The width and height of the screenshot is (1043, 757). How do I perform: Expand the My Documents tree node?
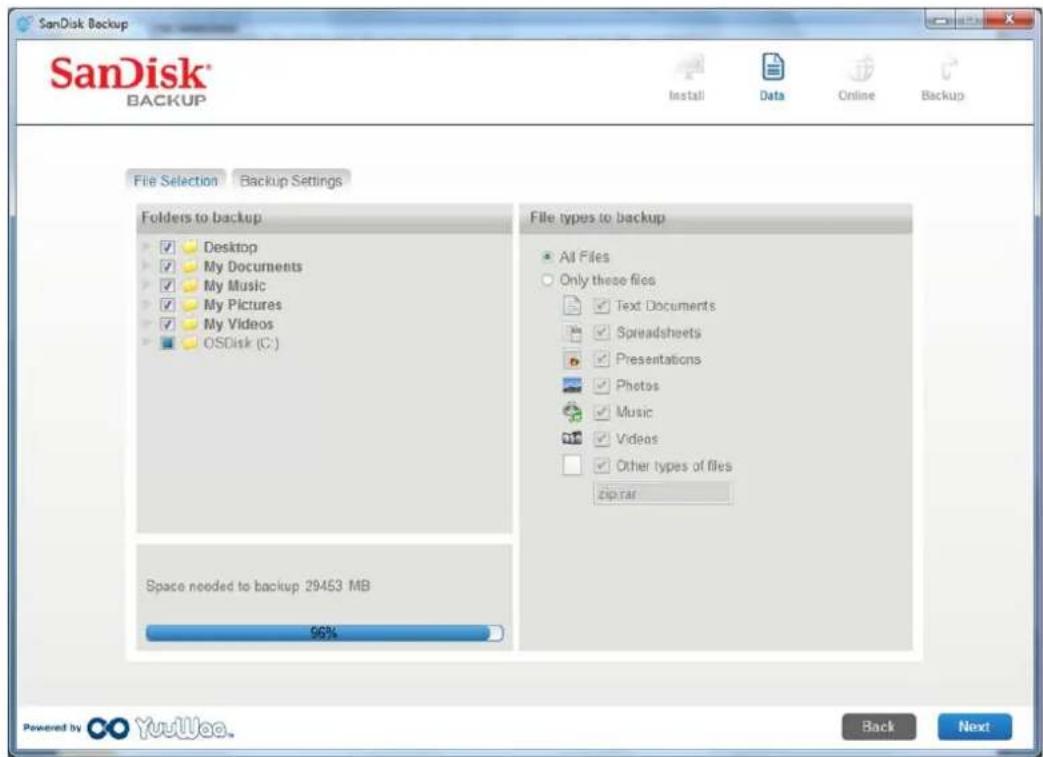146,267
